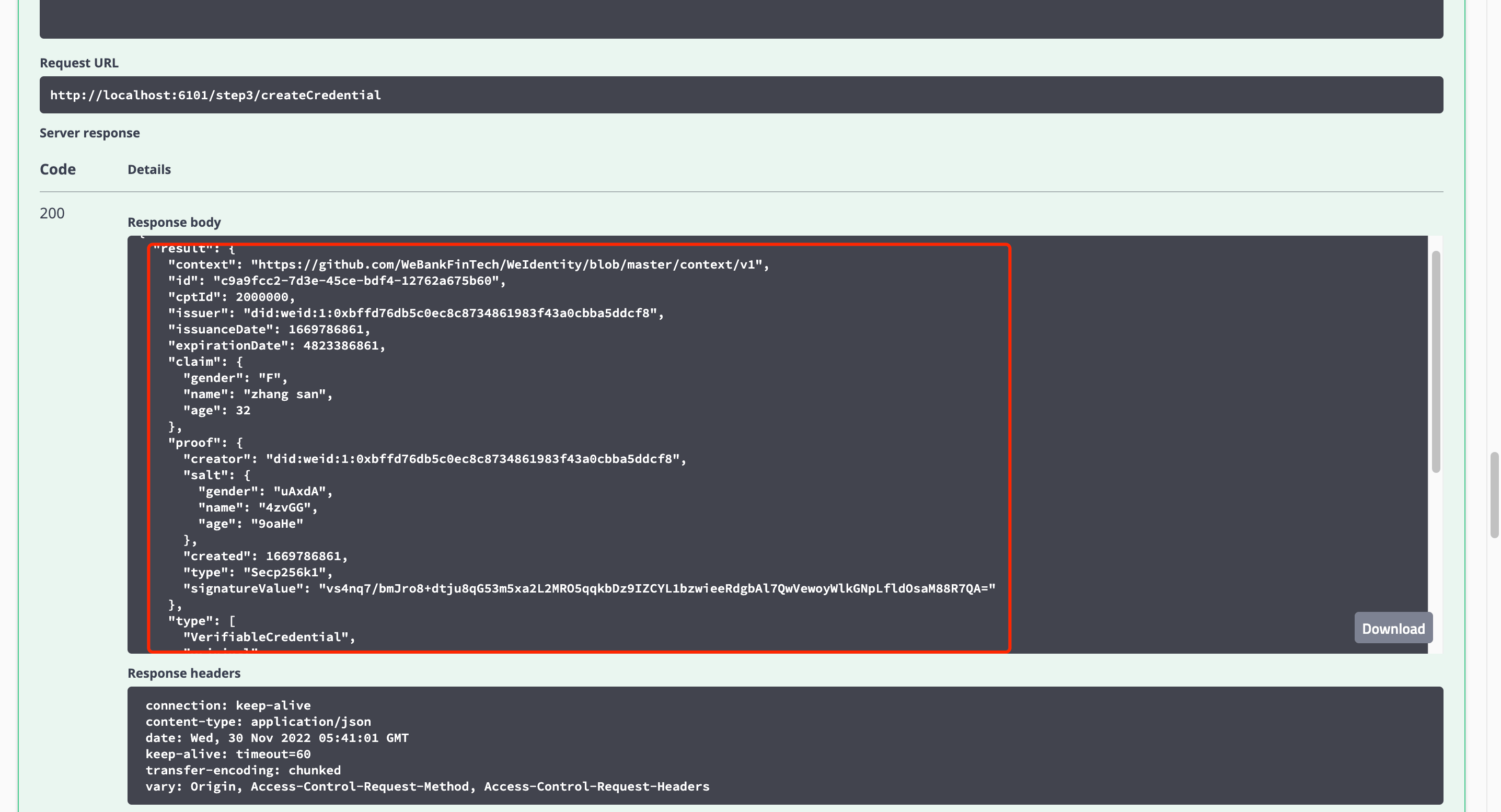Click the WeIdentity GitHub context URL
This screenshot has height=812, width=1501.
pos(506,264)
